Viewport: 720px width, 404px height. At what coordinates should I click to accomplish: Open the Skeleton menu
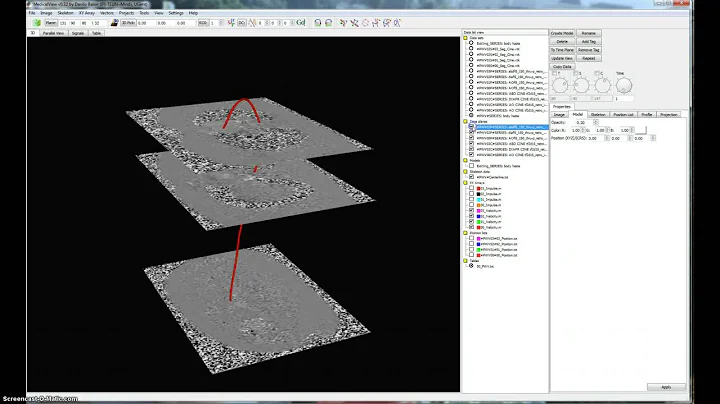click(x=65, y=13)
